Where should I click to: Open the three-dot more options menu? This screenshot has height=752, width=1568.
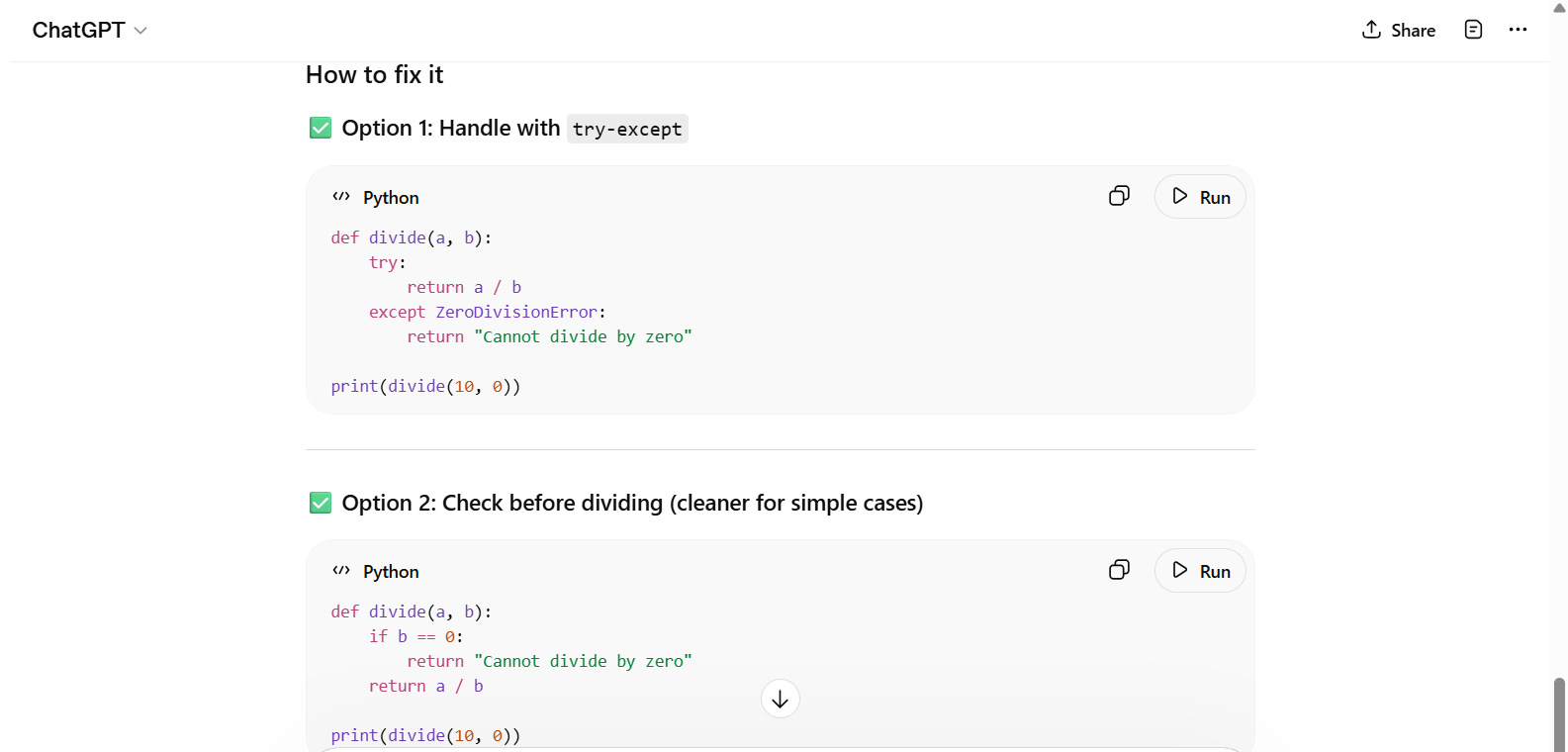[x=1518, y=30]
